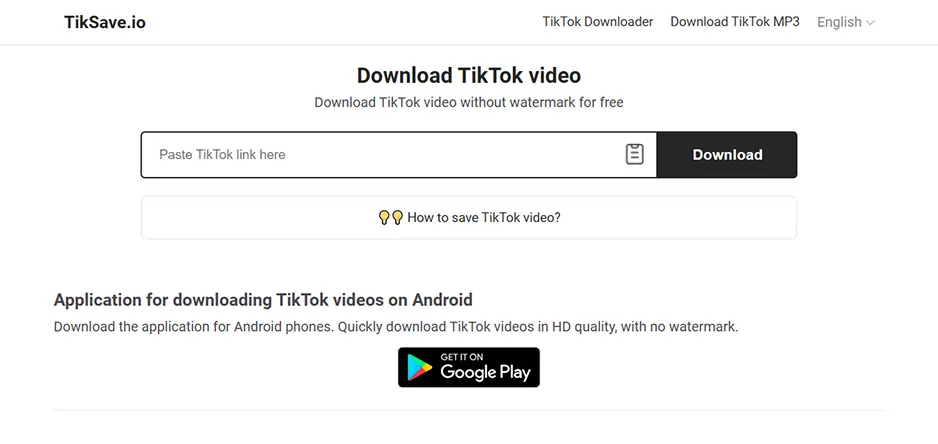Image resolution: width=938 pixels, height=444 pixels.
Task: Click the Application for downloading on Android heading
Action: pyautogui.click(x=263, y=299)
